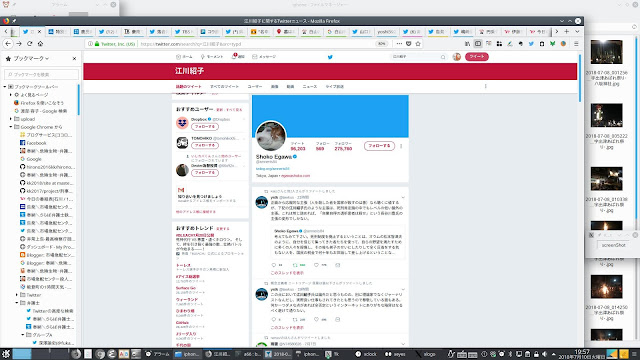Screen dimensions: 640x360
Task: Click the Bluetooth tray icon
Action: pyautogui.click(x=510, y=354)
